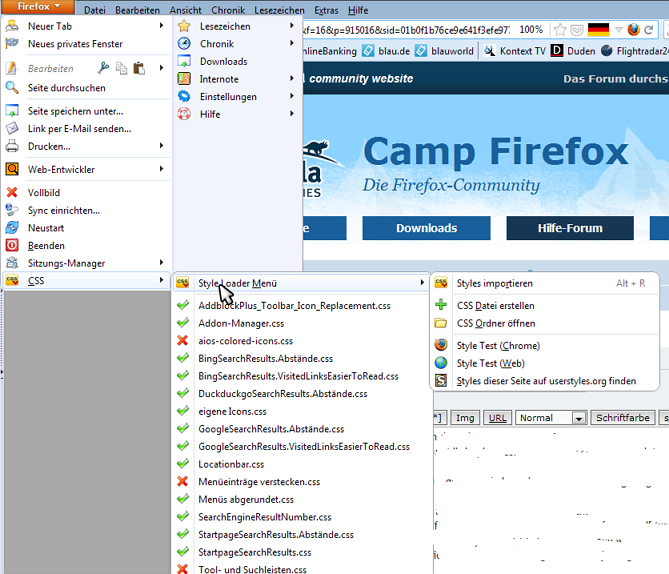Open the Ansicht menu
Viewport: 669px width, 574px height.
[x=185, y=10]
